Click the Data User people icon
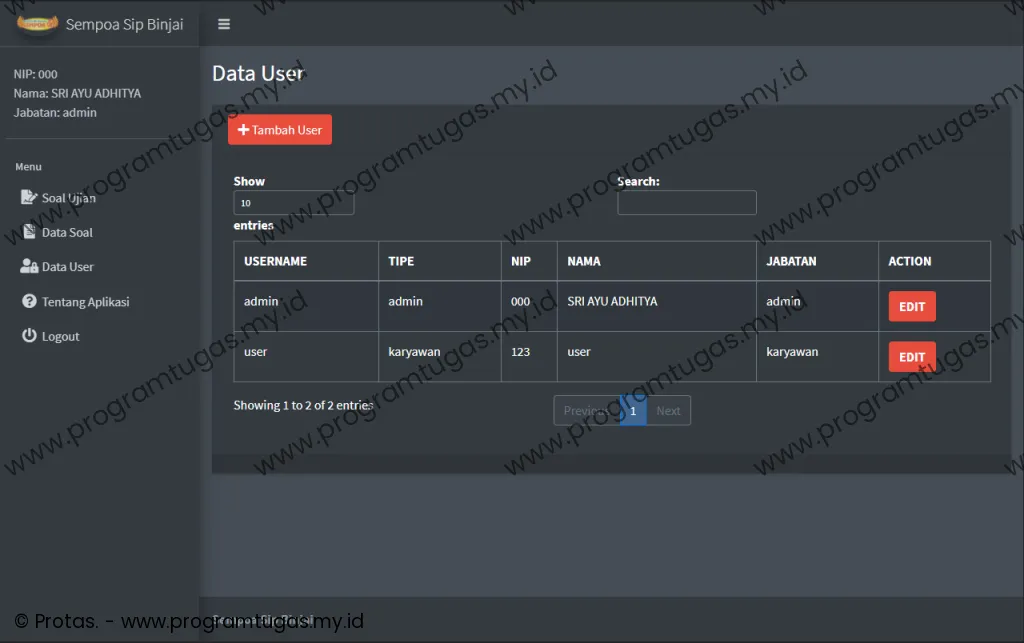This screenshot has height=643, width=1024. point(29,267)
